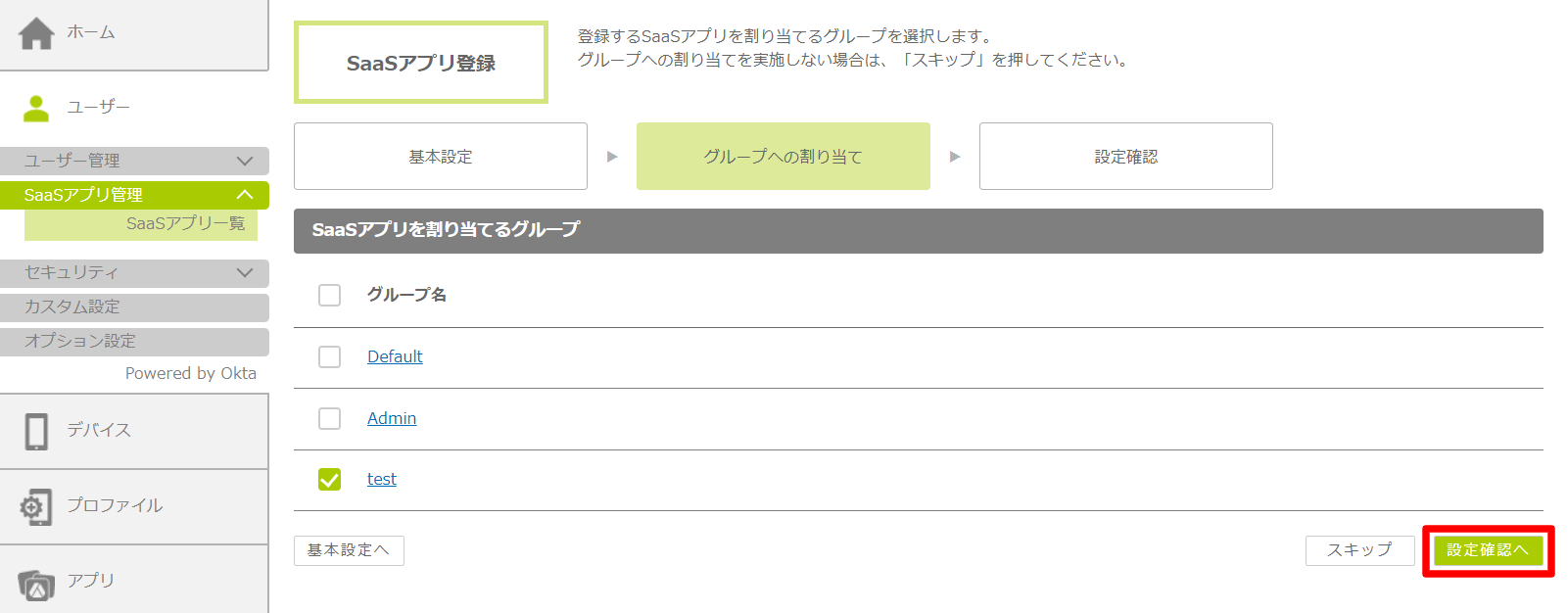
Task: Enable the Admin group checkbox
Action: click(330, 418)
